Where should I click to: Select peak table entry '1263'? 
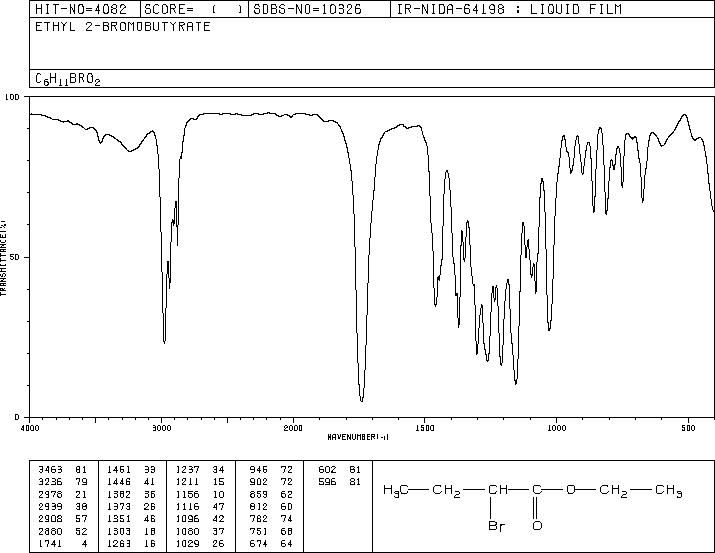click(x=119, y=543)
